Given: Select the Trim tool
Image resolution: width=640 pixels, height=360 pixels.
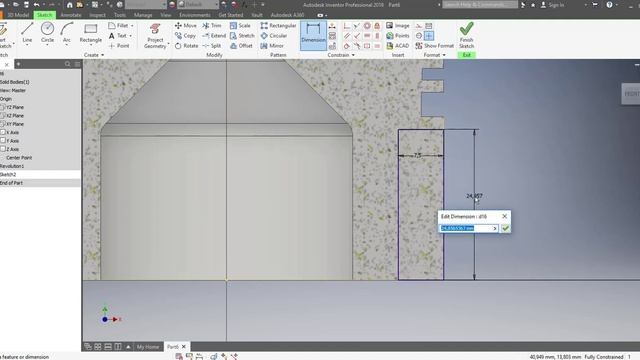Looking at the screenshot, I should click(212, 25).
